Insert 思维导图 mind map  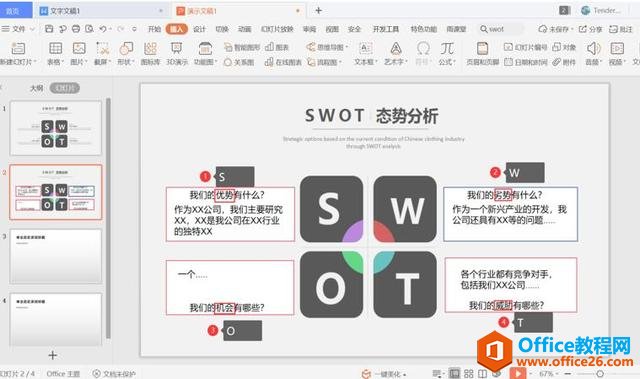coord(327,47)
